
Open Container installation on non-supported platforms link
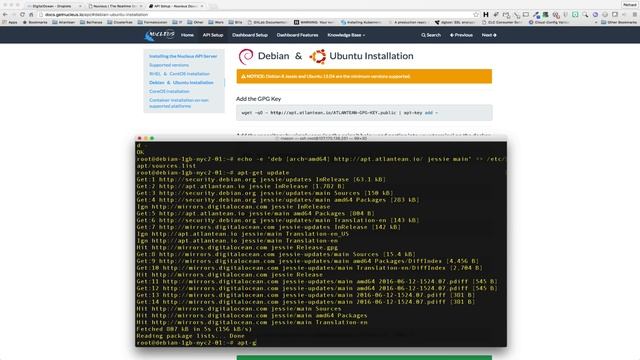(x=179, y=103)
